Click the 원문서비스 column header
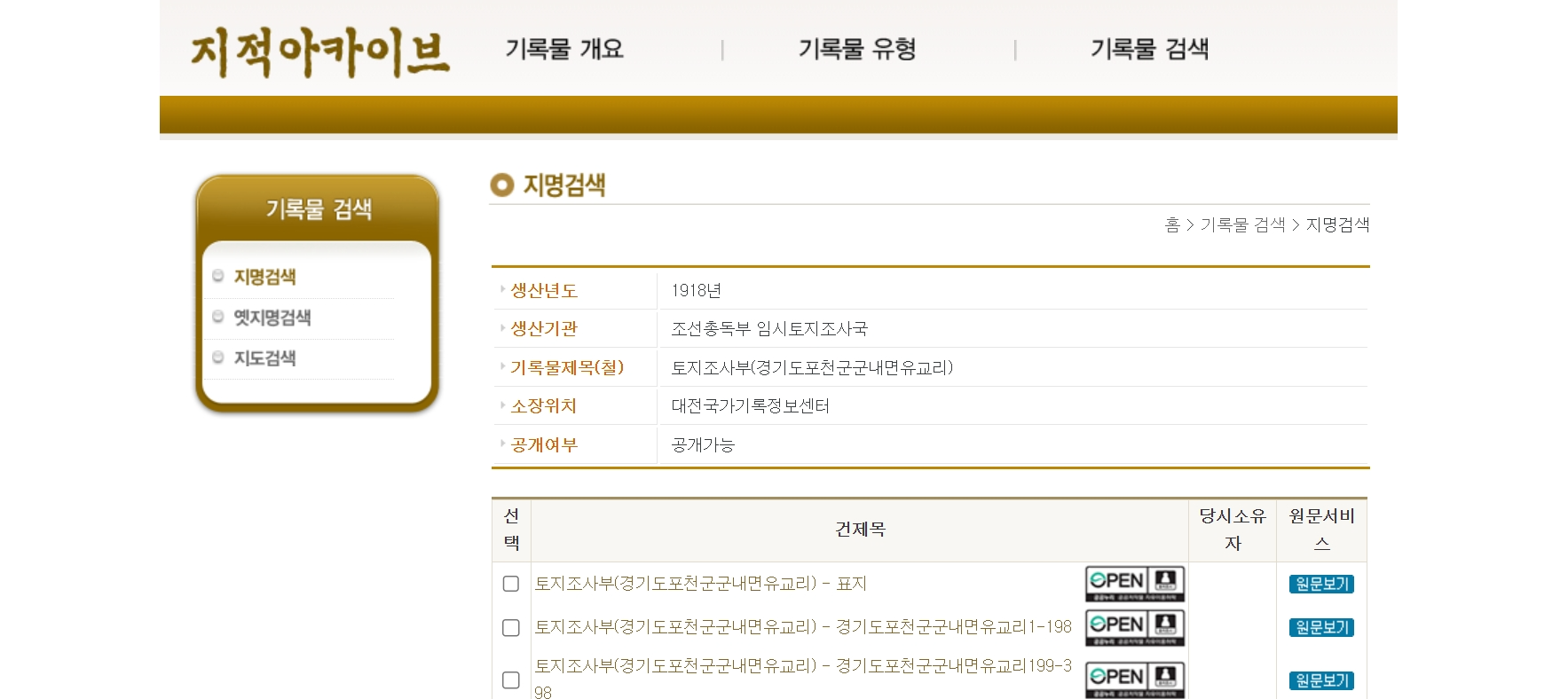 pyautogui.click(x=1321, y=530)
